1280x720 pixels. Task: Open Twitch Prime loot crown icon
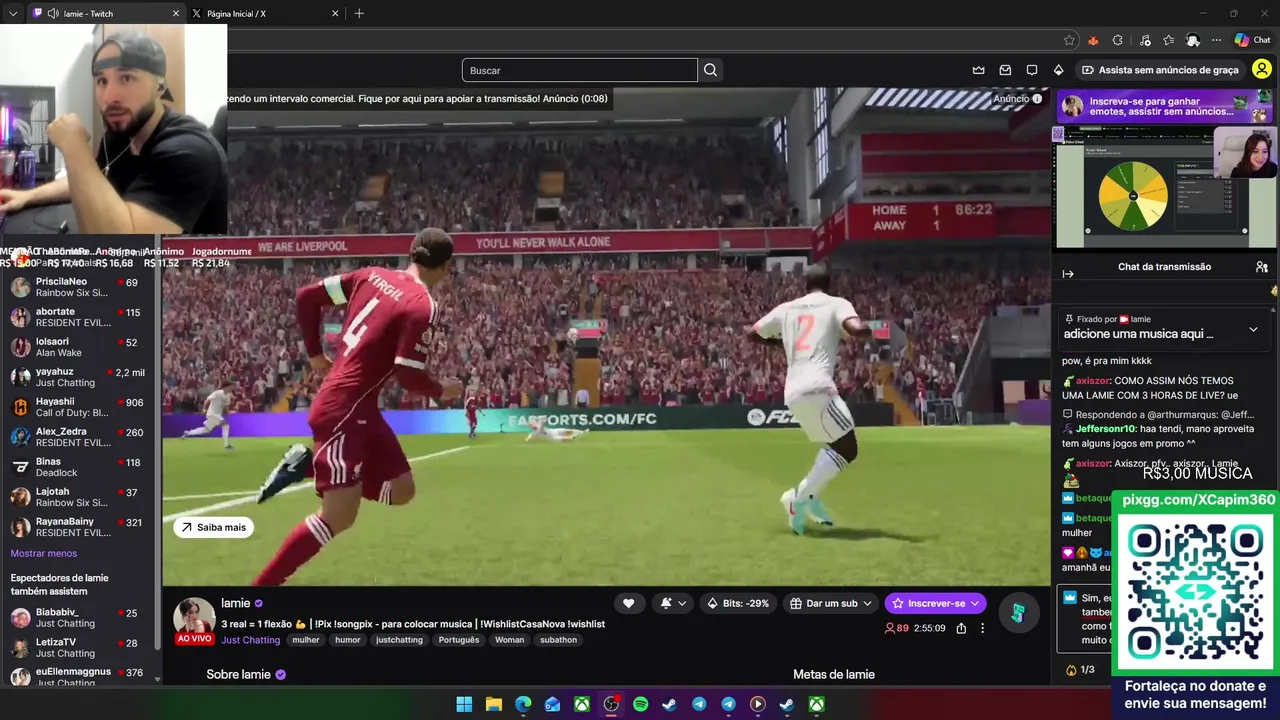click(979, 70)
